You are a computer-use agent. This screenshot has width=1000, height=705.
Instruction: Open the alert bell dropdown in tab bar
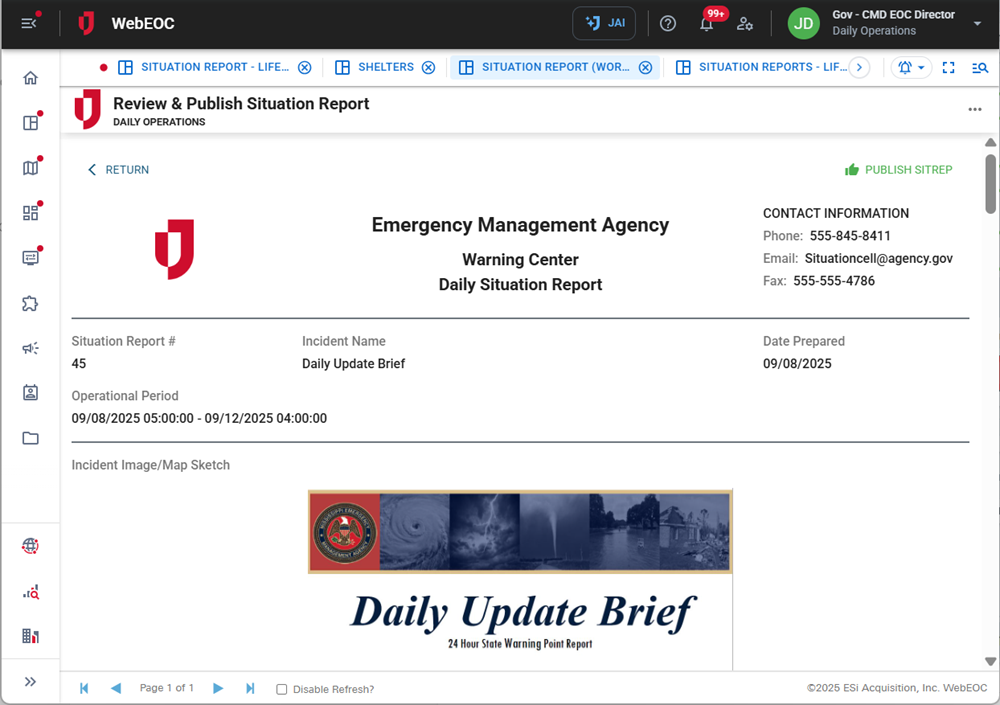(911, 68)
